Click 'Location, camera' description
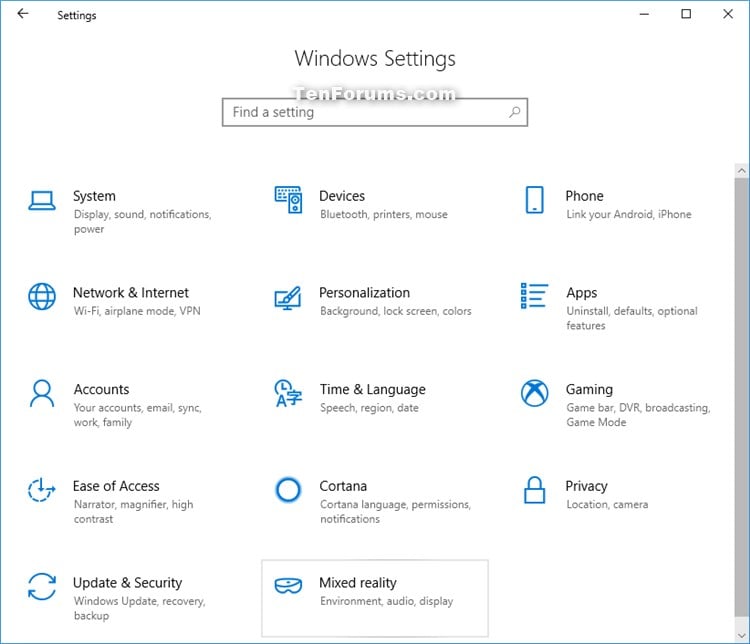Image resolution: width=750 pixels, height=644 pixels. tap(607, 504)
